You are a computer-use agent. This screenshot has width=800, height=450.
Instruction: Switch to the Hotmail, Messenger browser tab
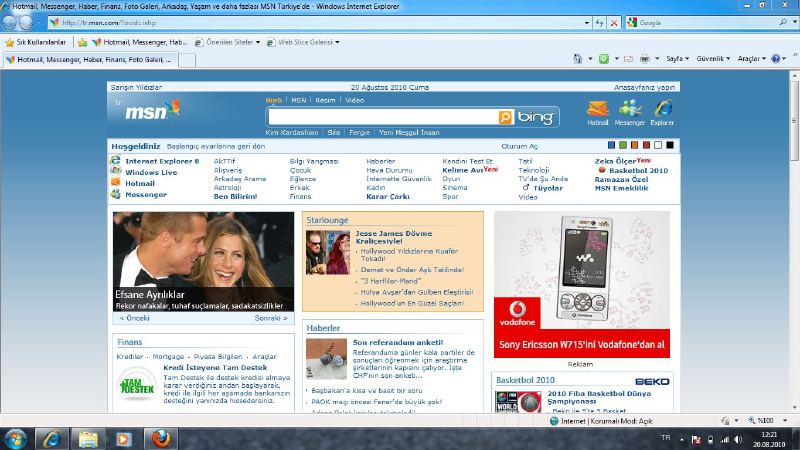pos(90,60)
